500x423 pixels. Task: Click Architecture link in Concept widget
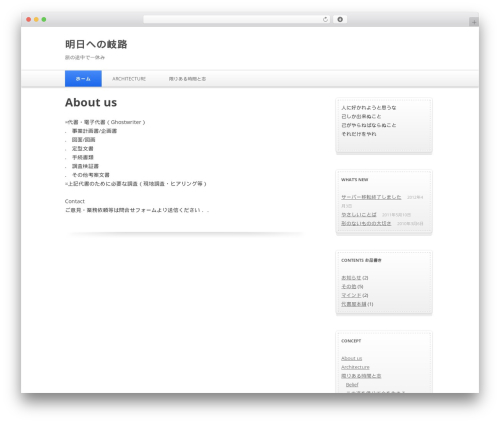(x=355, y=367)
